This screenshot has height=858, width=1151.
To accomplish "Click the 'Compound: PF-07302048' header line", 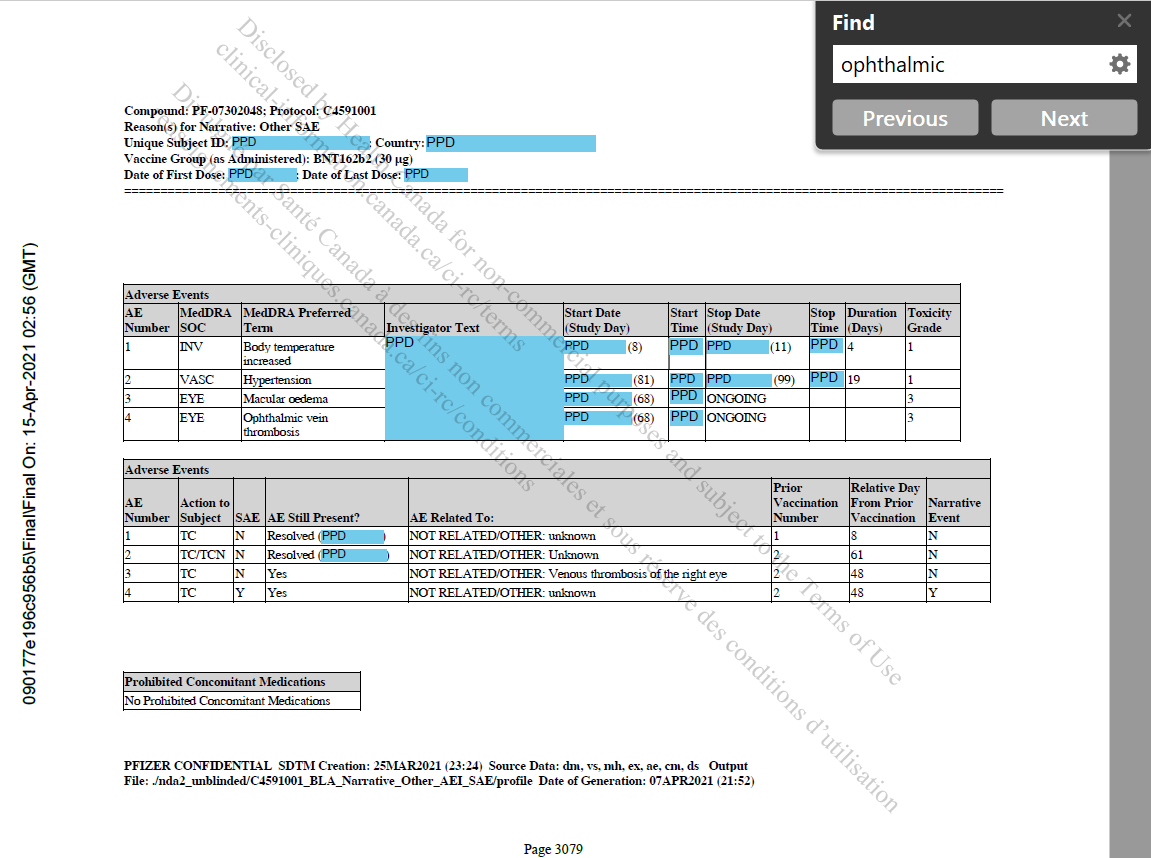I will (250, 111).
